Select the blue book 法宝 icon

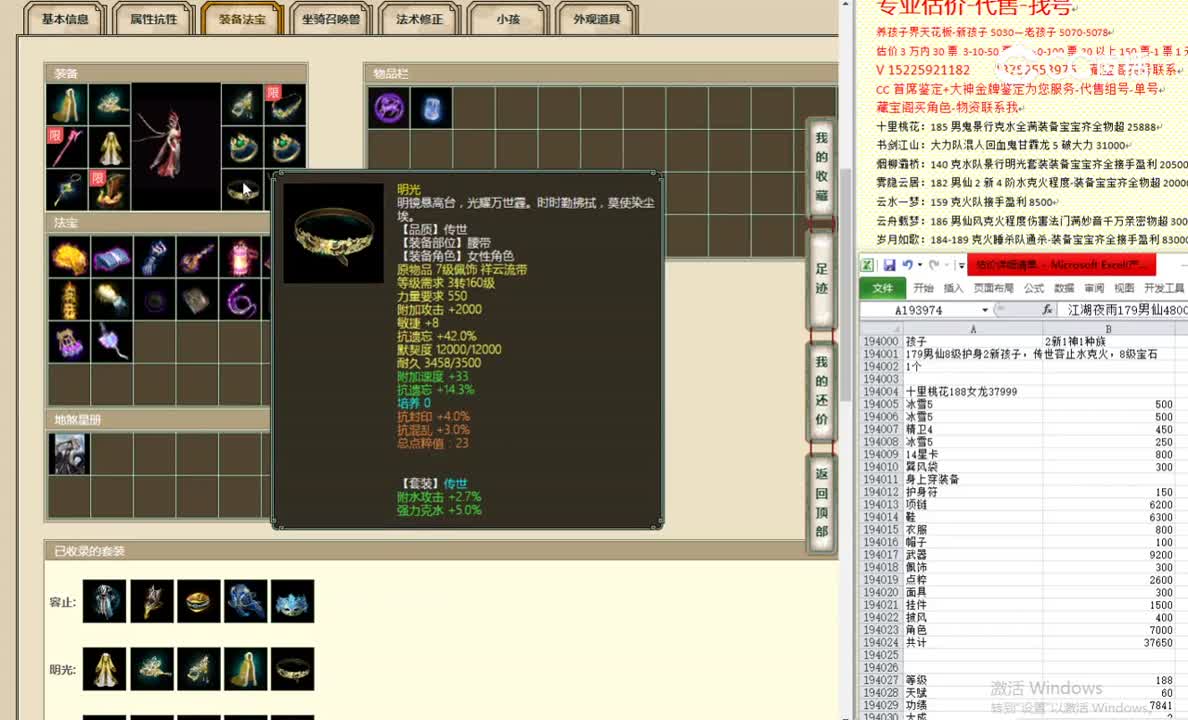[112, 258]
